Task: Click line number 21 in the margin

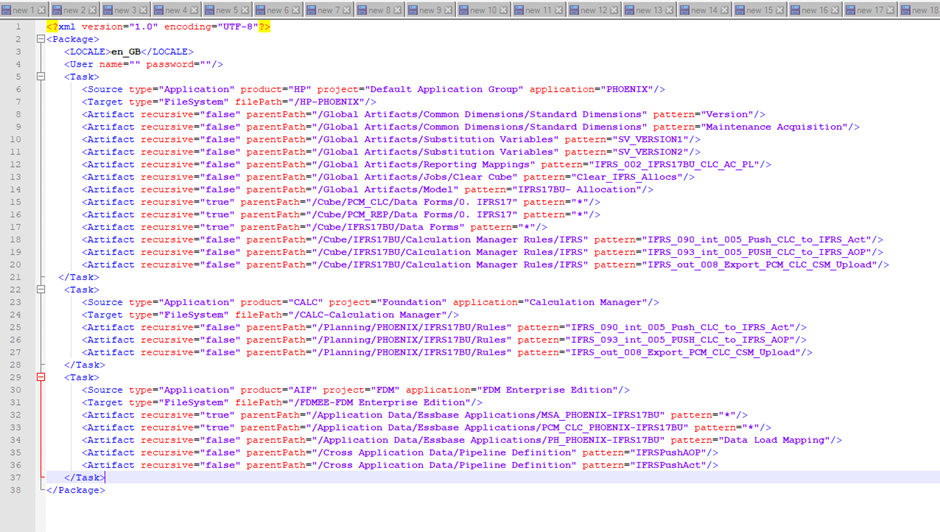Action: pyautogui.click(x=15, y=277)
